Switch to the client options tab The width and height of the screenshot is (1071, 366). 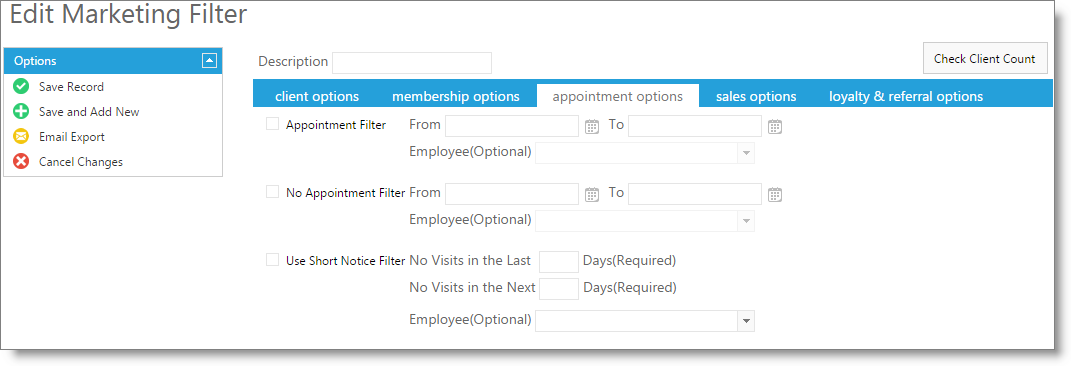[x=317, y=96]
